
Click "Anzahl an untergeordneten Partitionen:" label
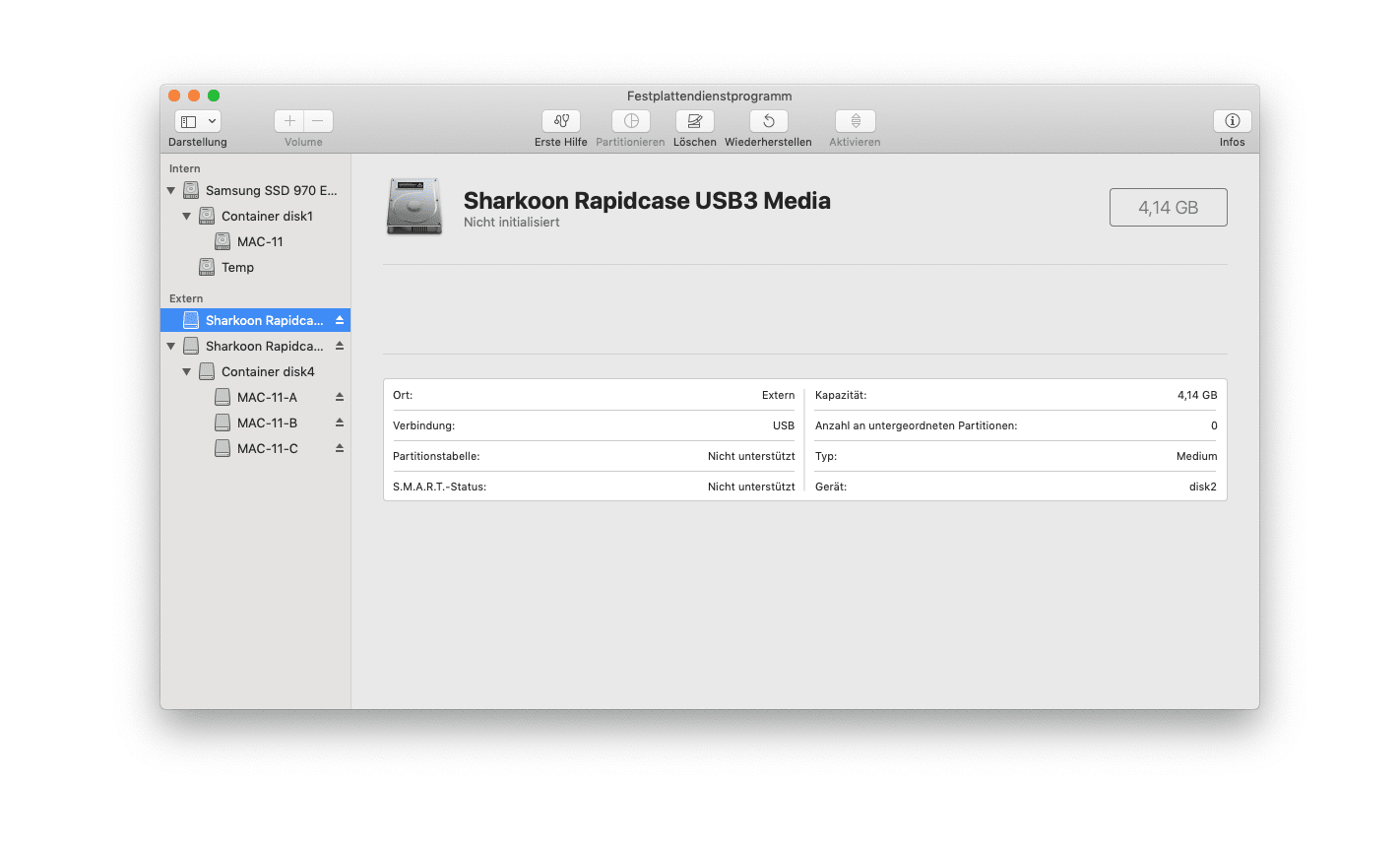[x=917, y=425]
